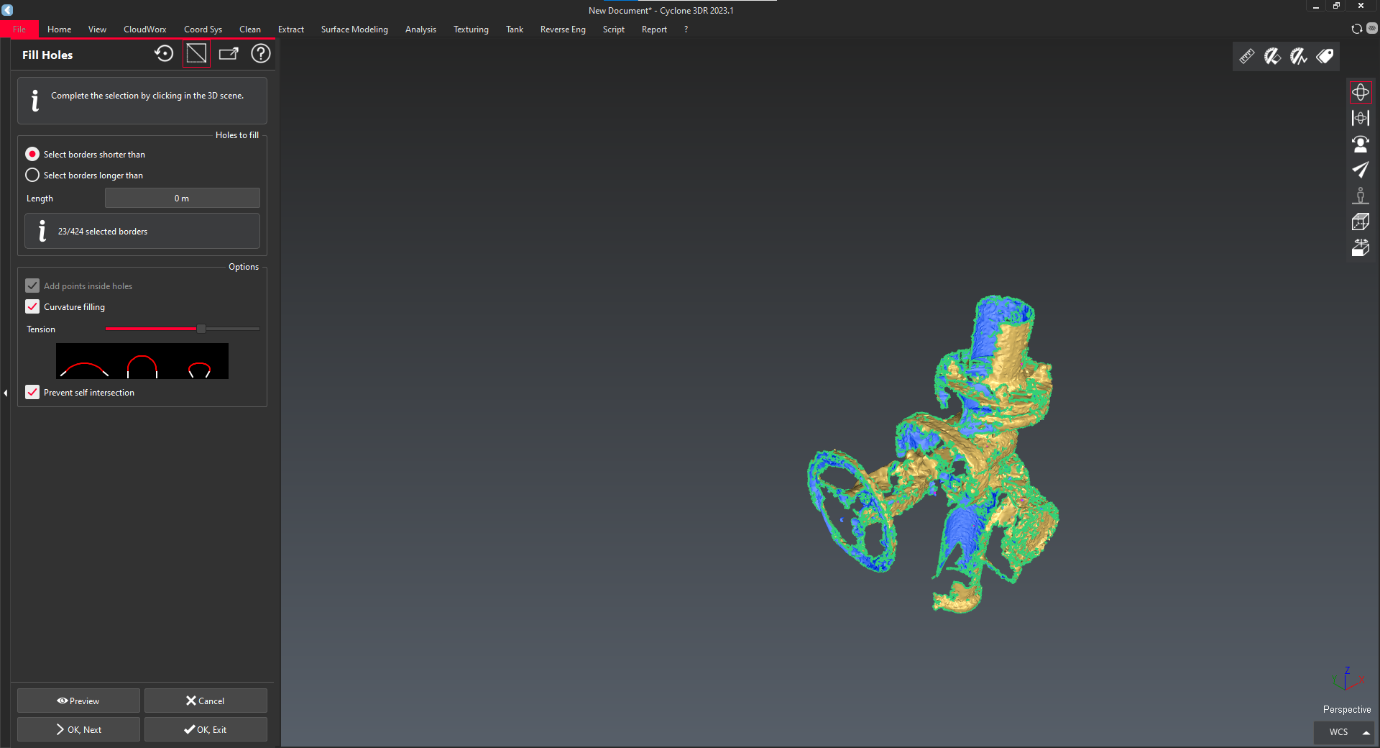Select 'Select borders shorter than' option
The width and height of the screenshot is (1380, 748).
[x=86, y=154]
